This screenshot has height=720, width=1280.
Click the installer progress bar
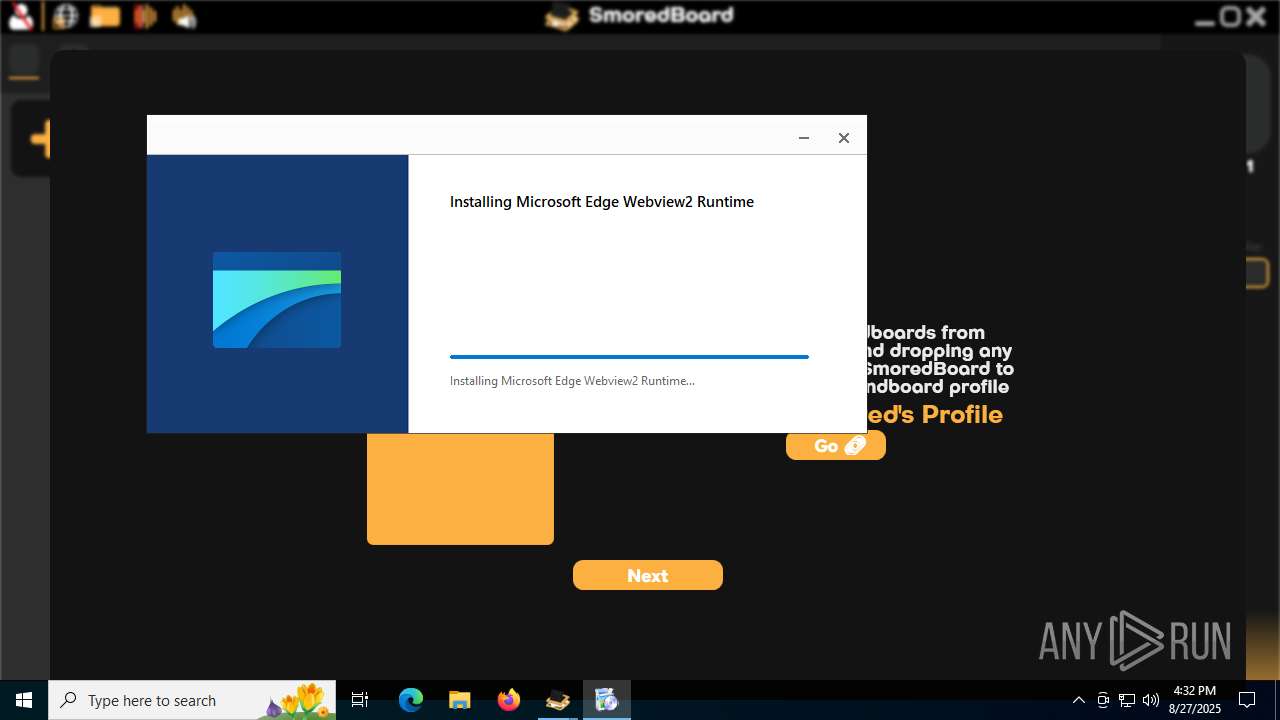629,356
